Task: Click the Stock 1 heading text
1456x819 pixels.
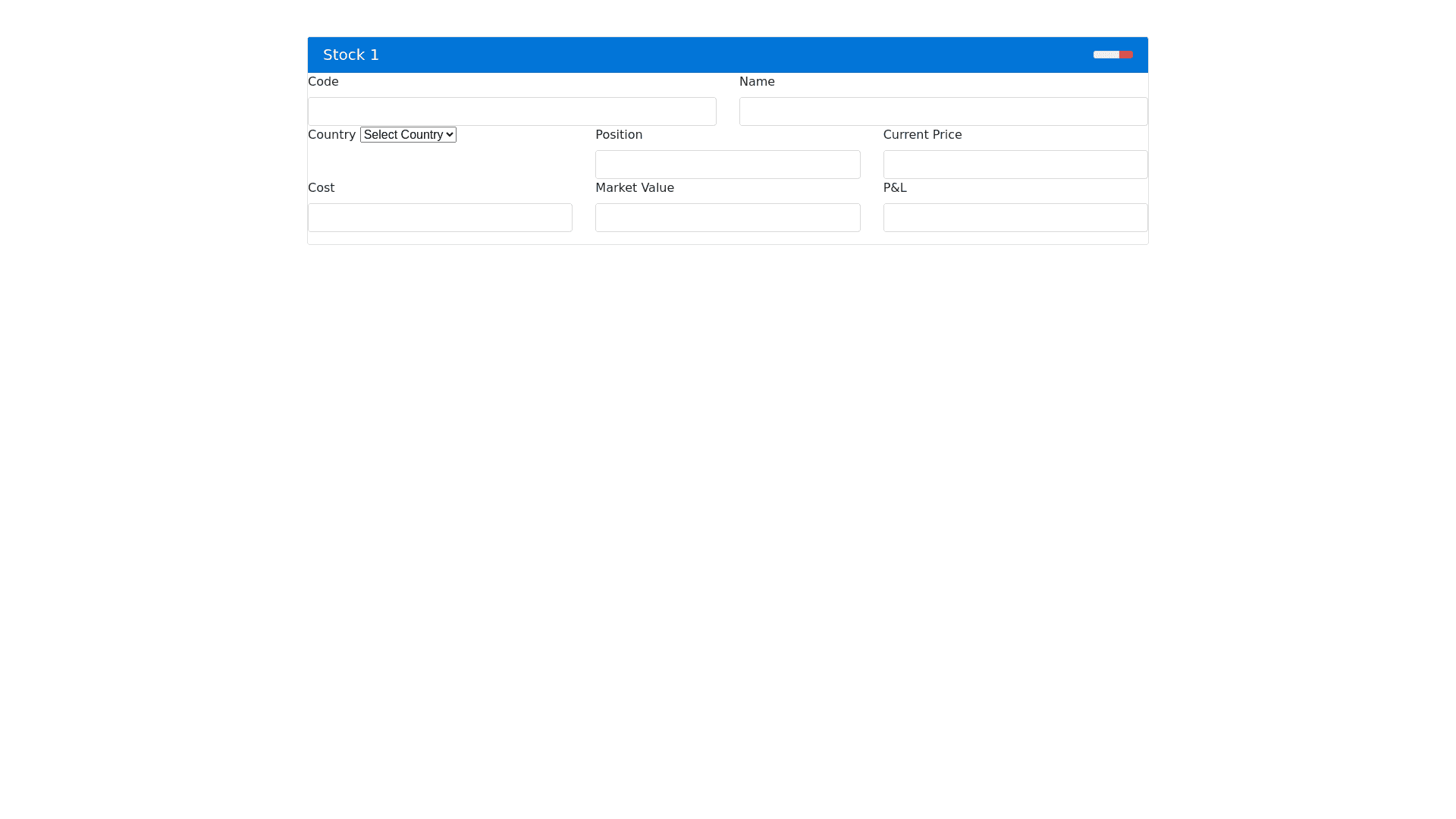Action: (x=351, y=55)
